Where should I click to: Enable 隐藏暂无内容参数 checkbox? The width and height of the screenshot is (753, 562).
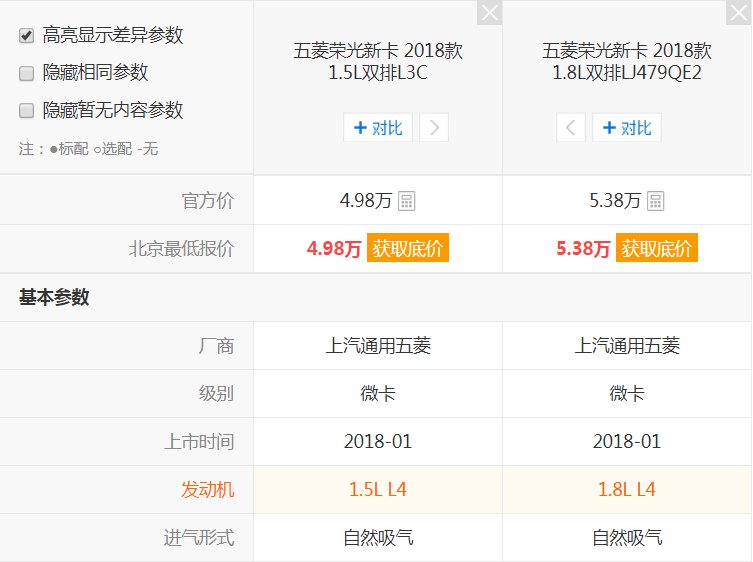click(x=26, y=110)
